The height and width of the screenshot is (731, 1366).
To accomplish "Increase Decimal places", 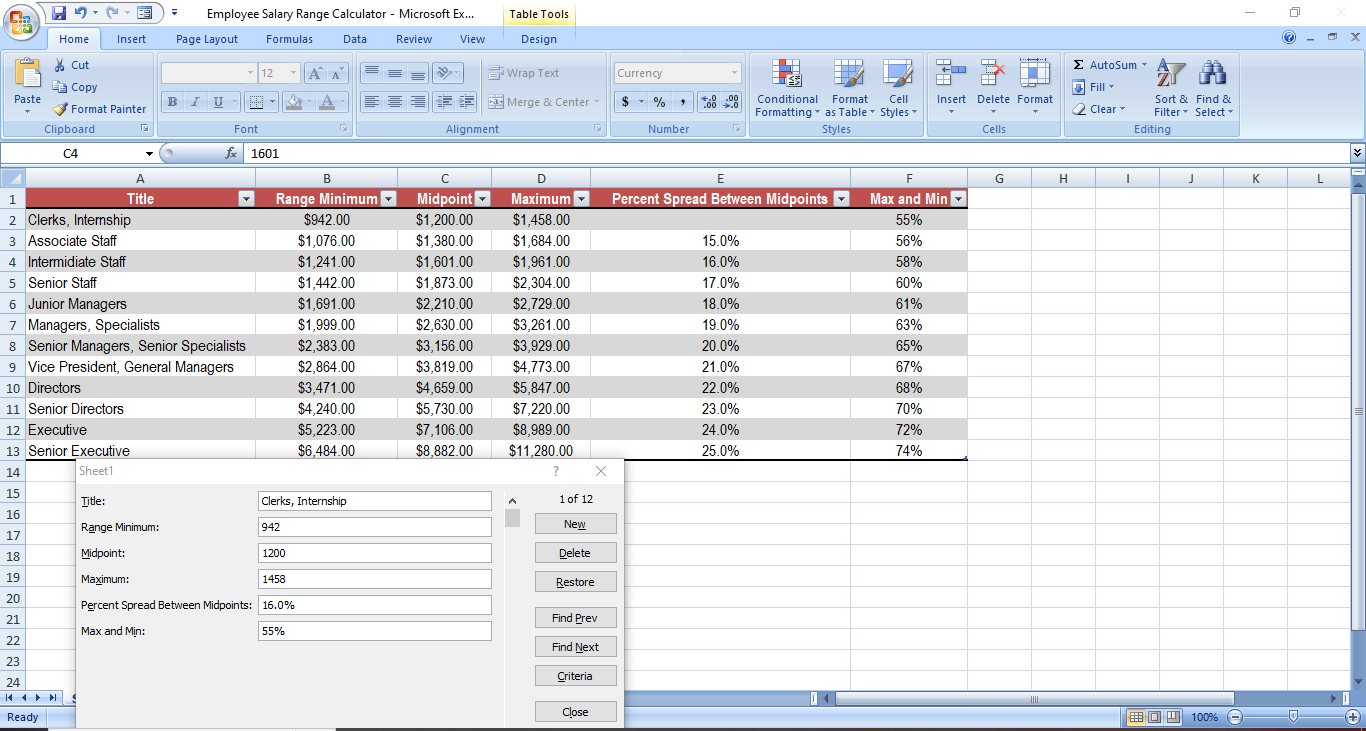I will coord(709,102).
